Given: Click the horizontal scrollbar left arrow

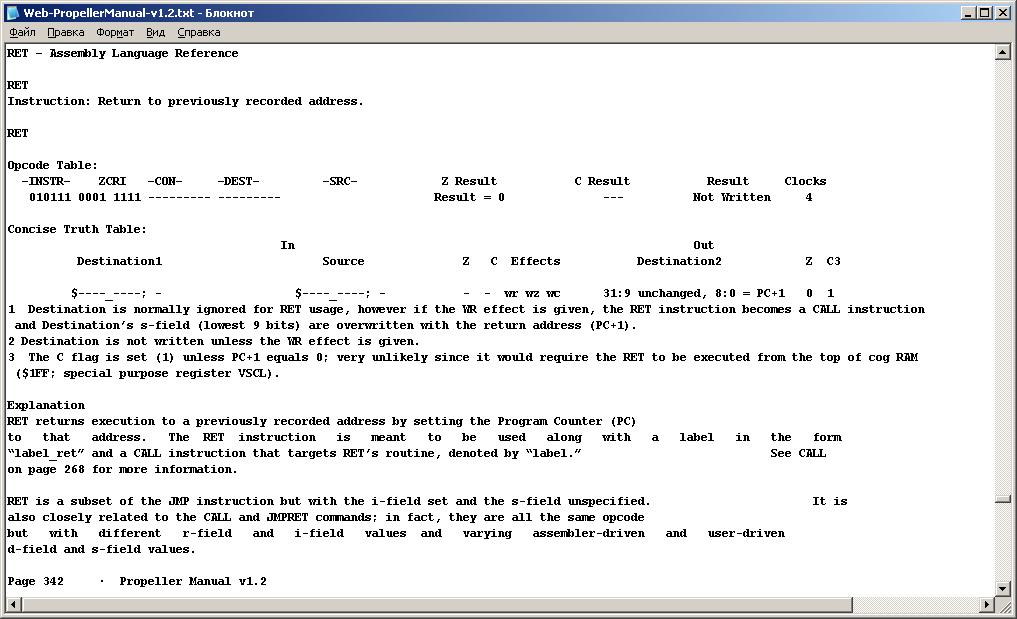Looking at the screenshot, I should [x=13, y=605].
